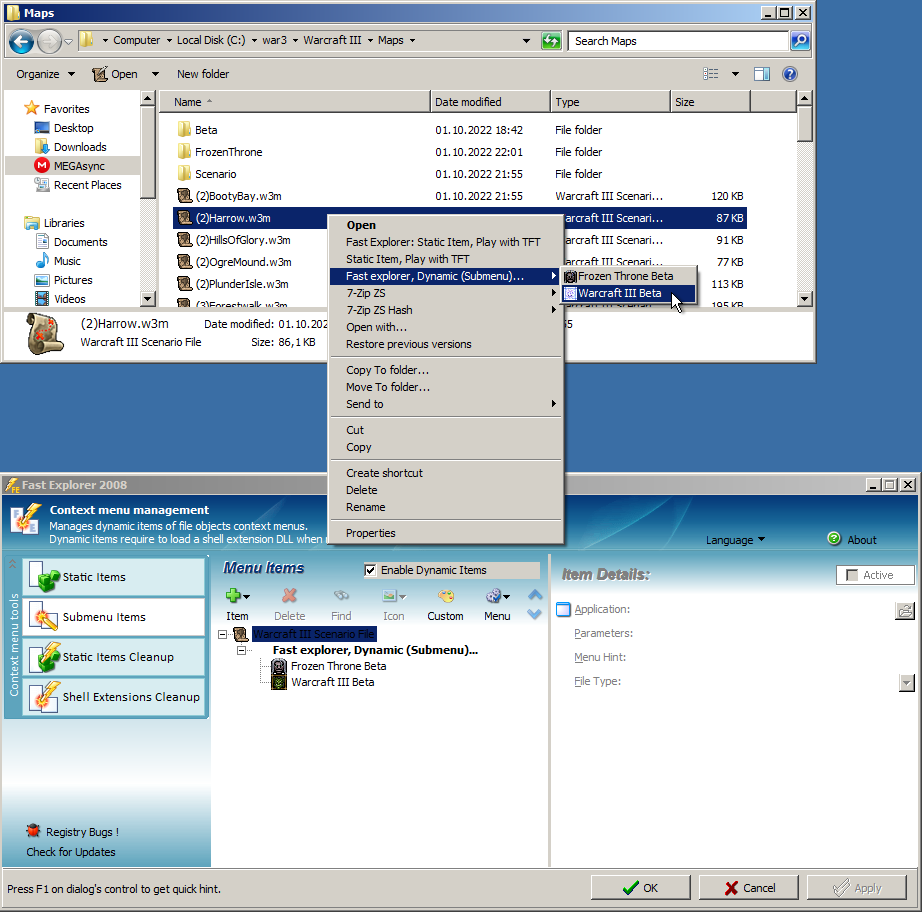This screenshot has width=922, height=912.
Task: Select Rename in the context menu
Action: [444, 507]
